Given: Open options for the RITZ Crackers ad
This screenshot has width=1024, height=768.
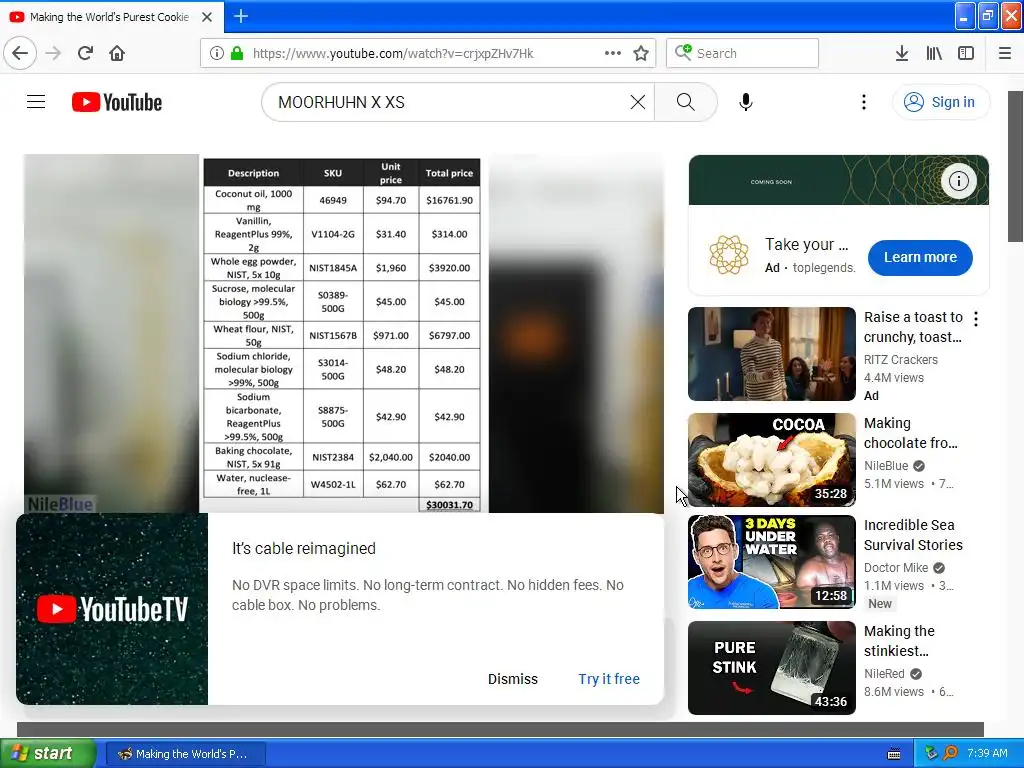Looking at the screenshot, I should 976,319.
